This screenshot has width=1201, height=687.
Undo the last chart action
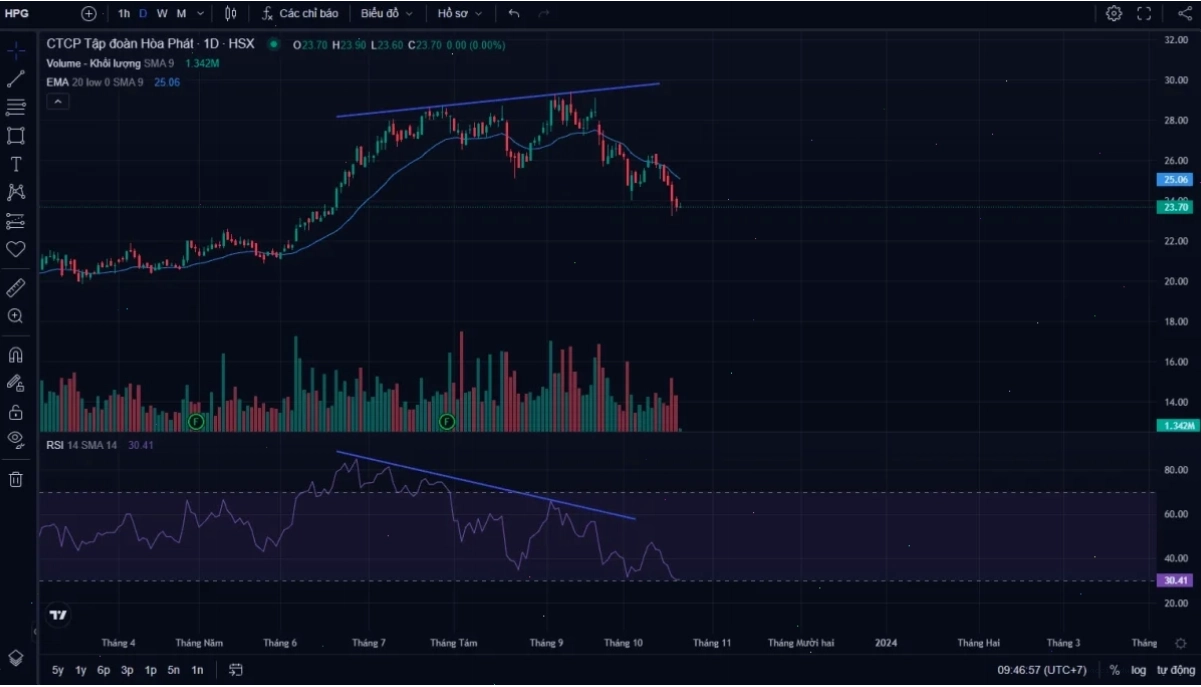click(514, 14)
